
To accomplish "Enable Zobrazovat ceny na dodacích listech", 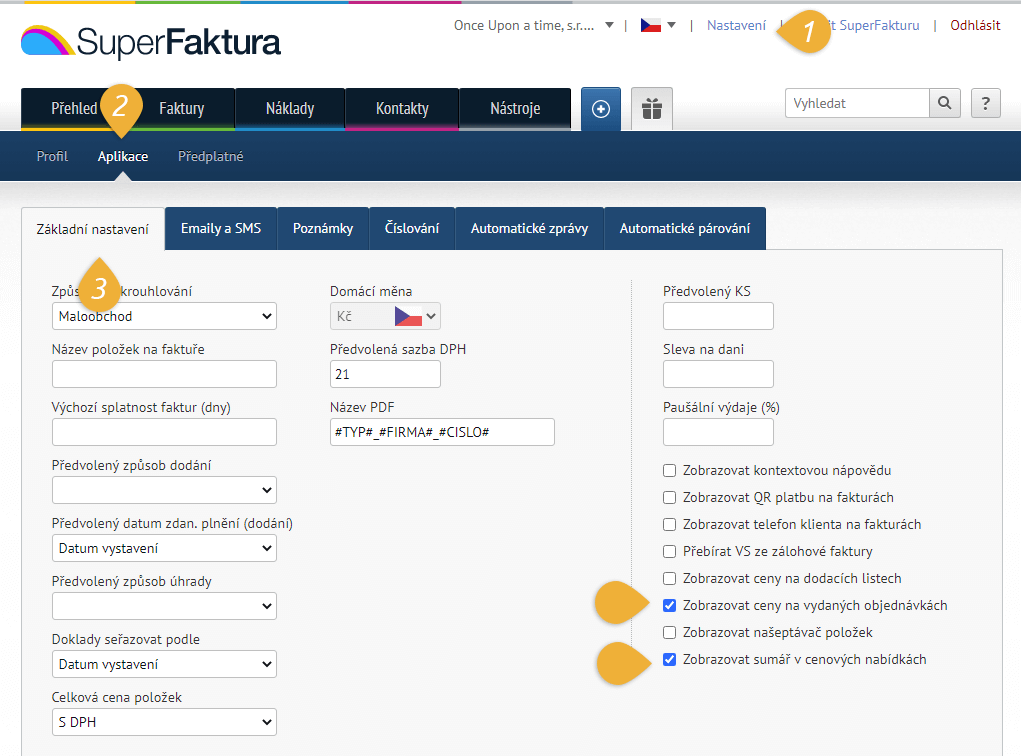I will point(669,579).
